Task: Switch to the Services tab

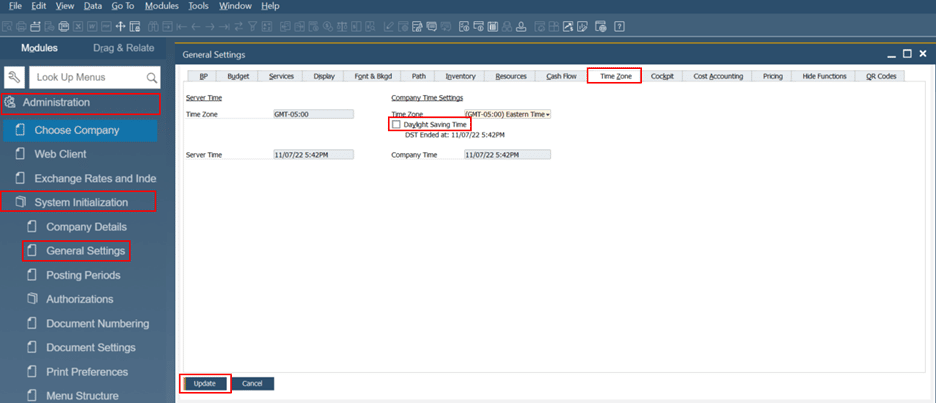Action: [281, 76]
